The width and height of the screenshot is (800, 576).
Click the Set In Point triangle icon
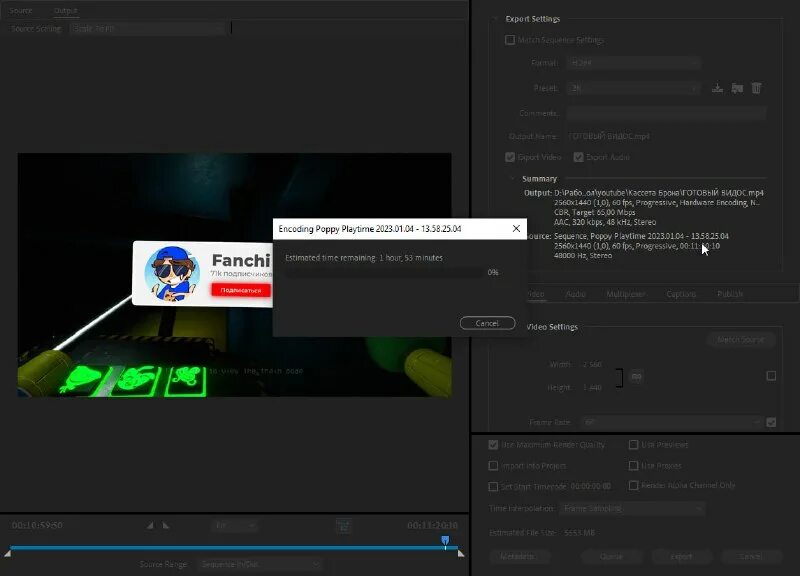point(150,525)
